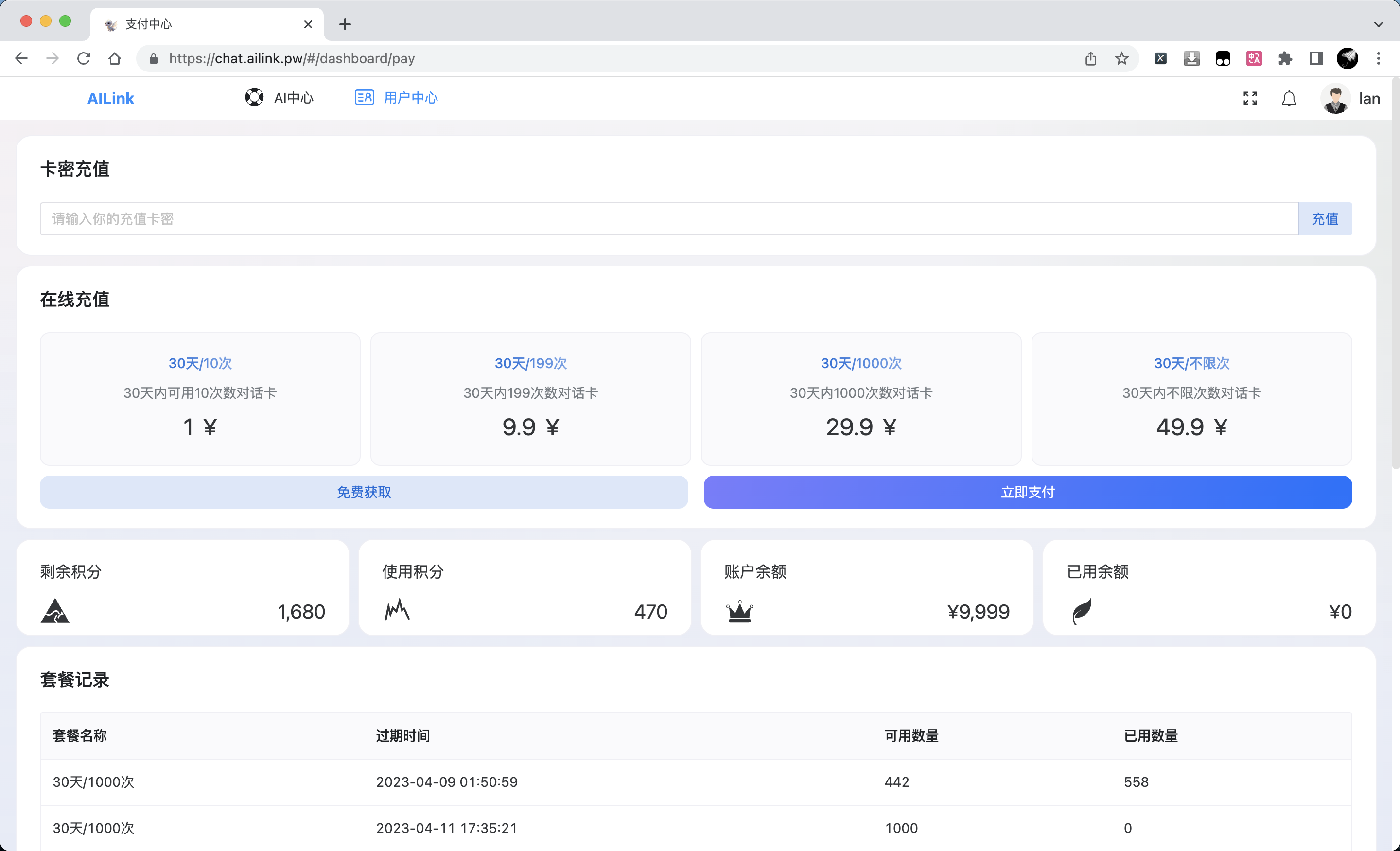The width and height of the screenshot is (1400, 851).
Task: Open new browser tab with plus
Action: point(345,24)
